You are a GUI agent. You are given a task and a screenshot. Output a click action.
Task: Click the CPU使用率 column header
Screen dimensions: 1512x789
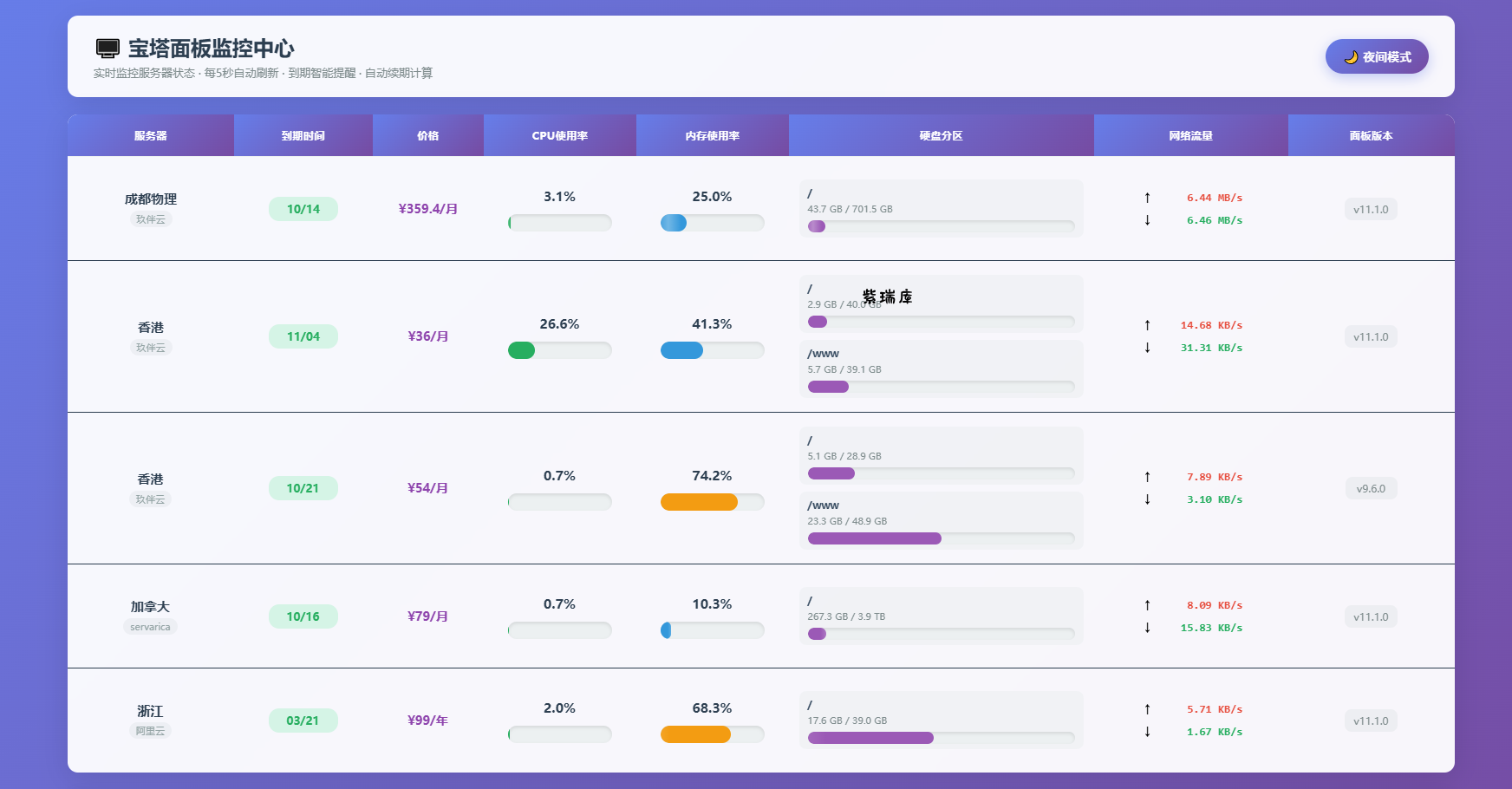point(559,136)
